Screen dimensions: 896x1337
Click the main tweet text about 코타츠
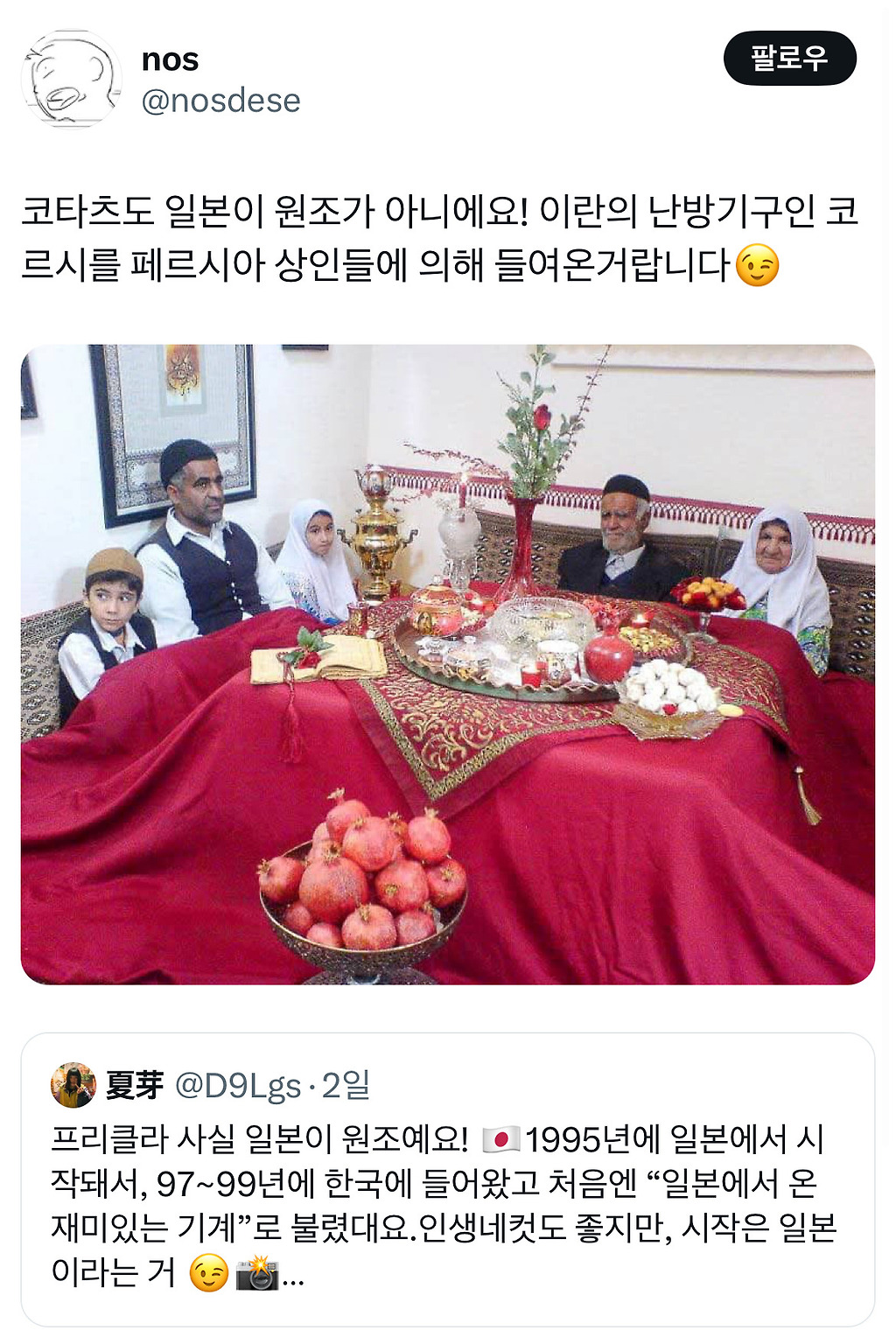pyautogui.click(x=440, y=238)
